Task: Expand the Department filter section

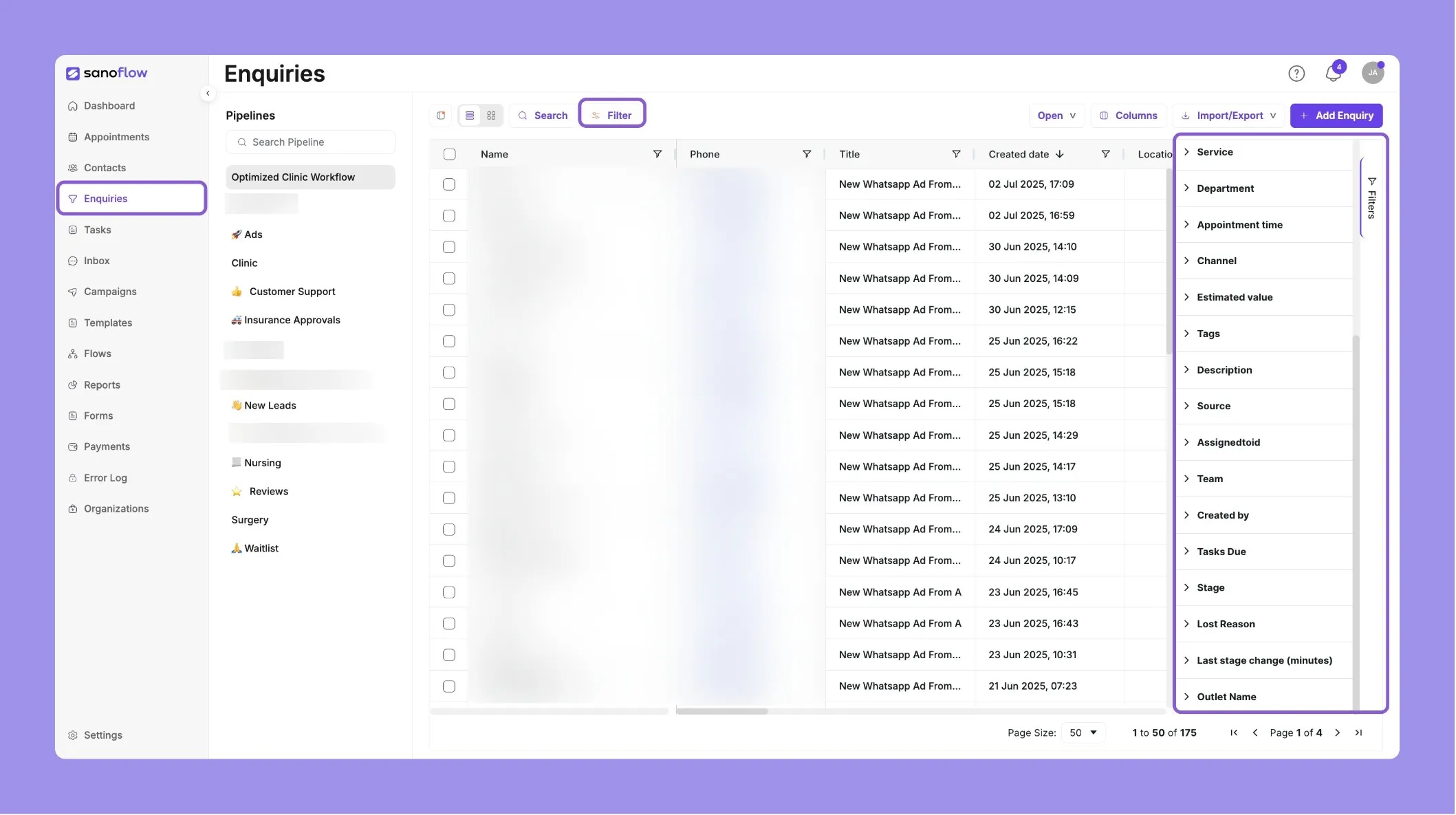Action: (x=1264, y=188)
